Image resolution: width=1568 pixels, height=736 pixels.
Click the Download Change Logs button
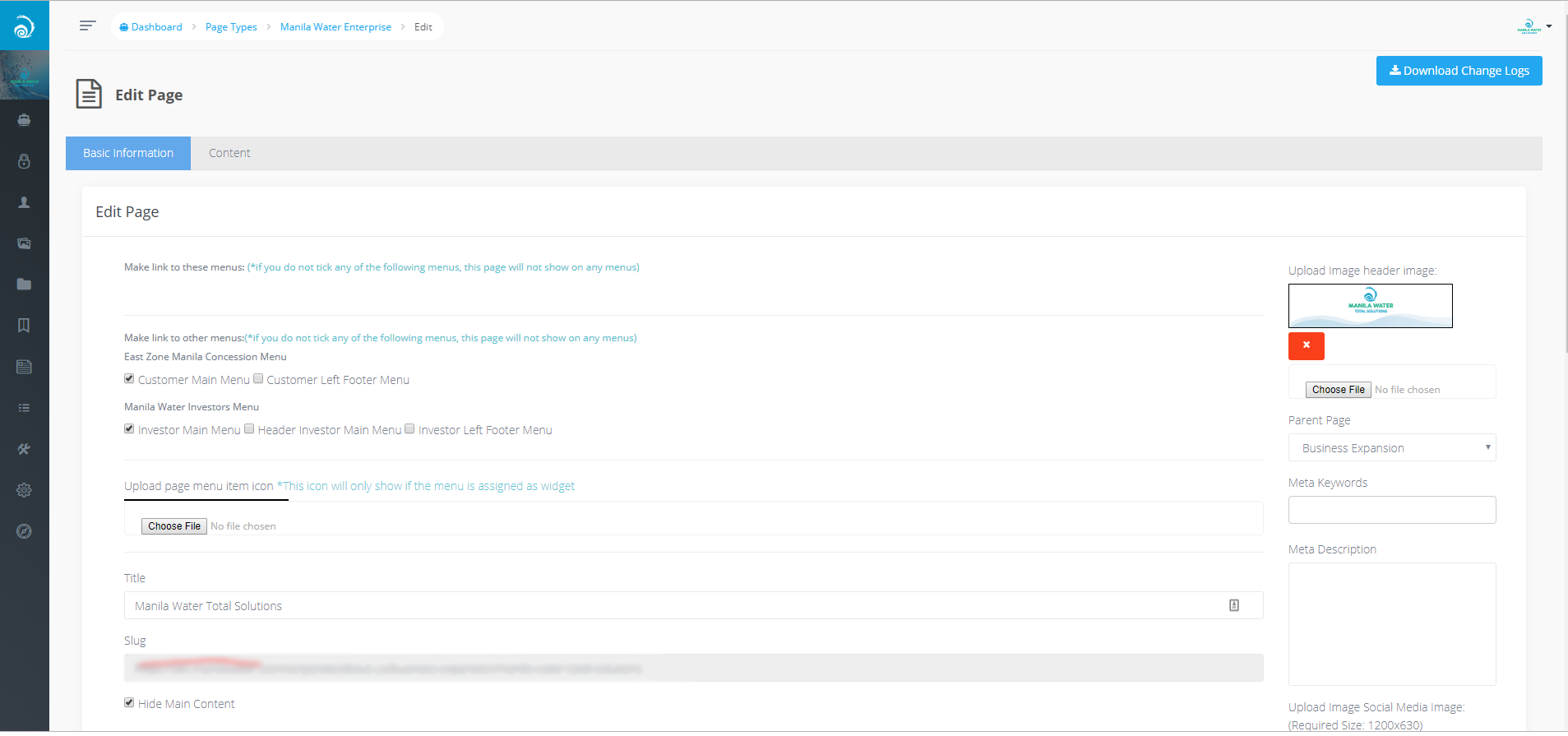1459,71
